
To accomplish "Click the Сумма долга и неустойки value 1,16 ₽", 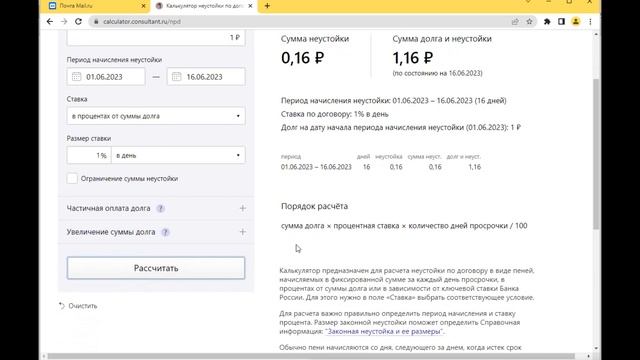I will click(x=413, y=58).
